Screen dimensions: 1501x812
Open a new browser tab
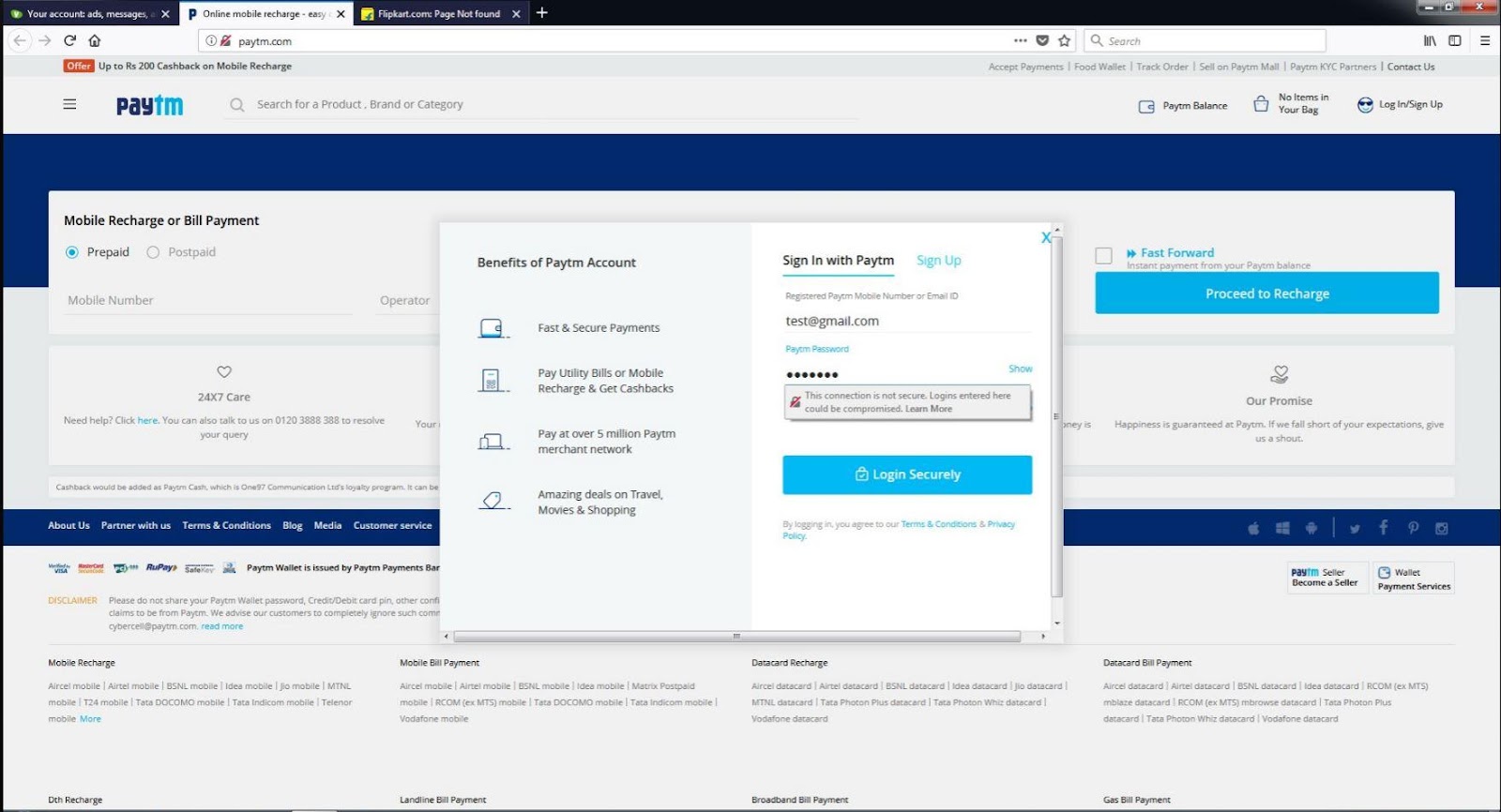(541, 13)
